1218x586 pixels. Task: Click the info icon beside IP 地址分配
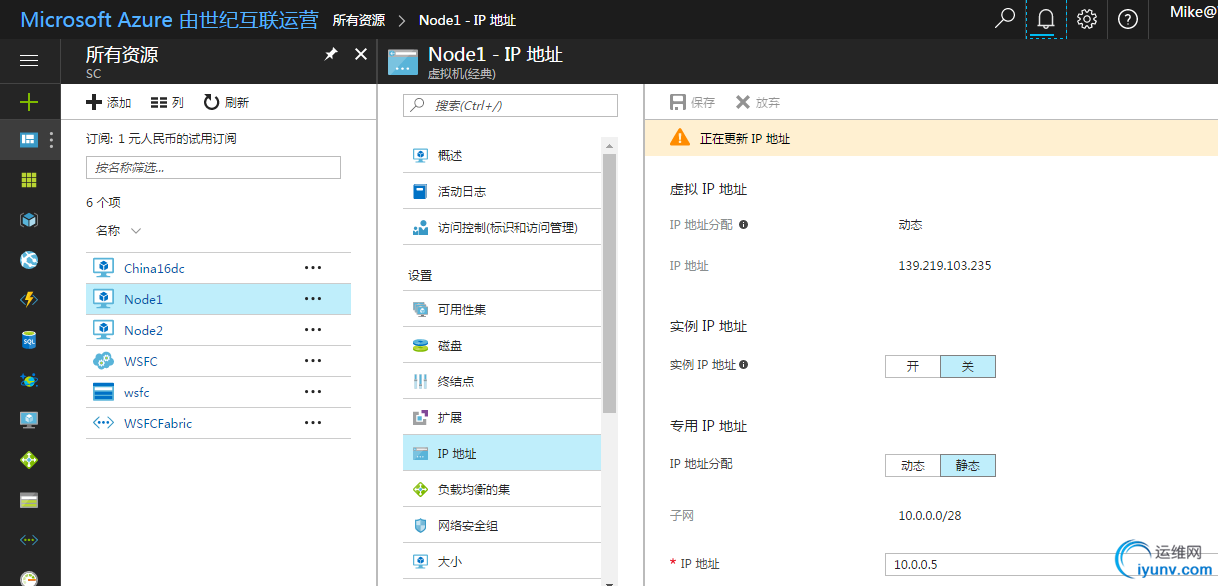pyautogui.click(x=743, y=225)
